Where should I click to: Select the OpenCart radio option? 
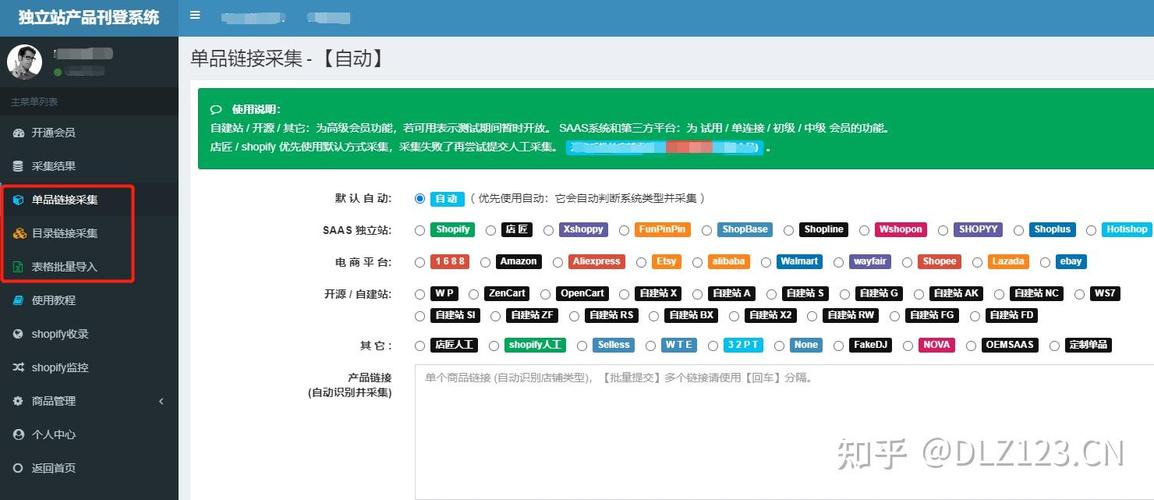click(x=545, y=294)
